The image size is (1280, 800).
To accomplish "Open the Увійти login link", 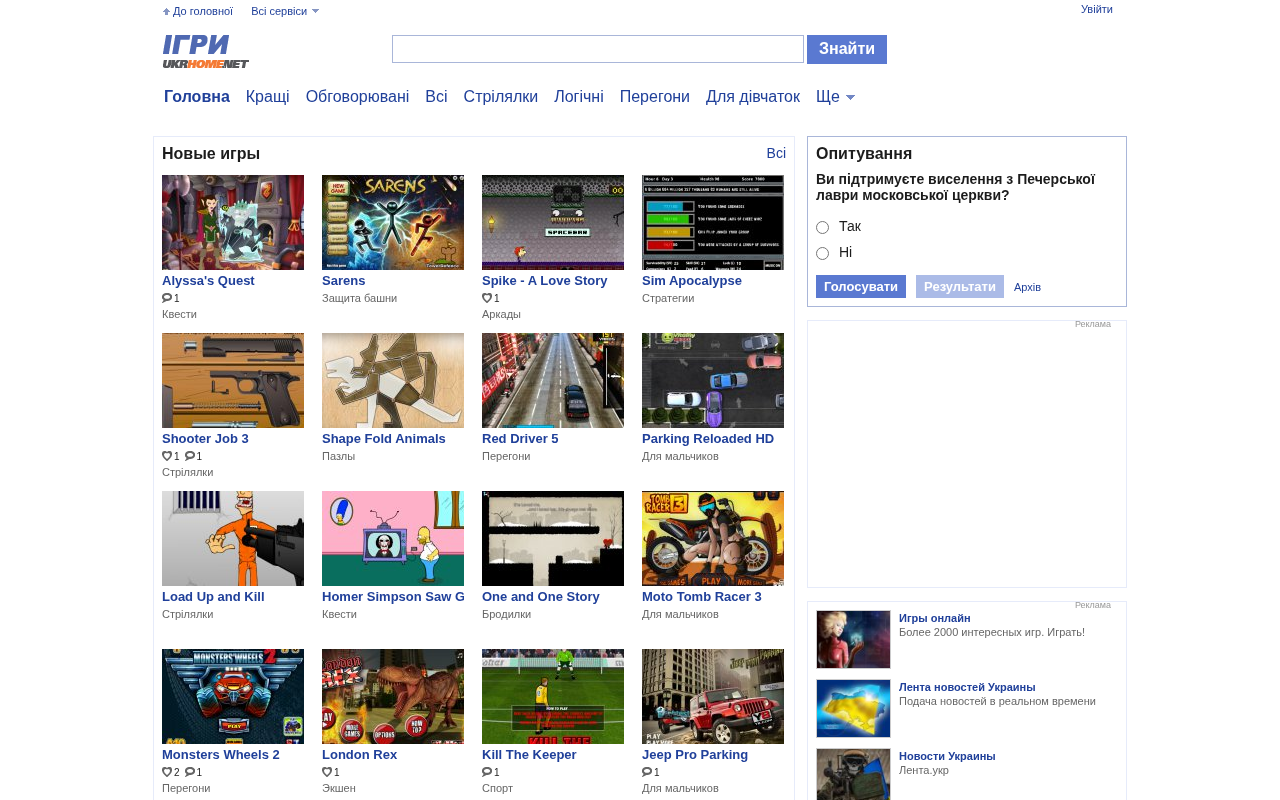I will pos(1097,9).
